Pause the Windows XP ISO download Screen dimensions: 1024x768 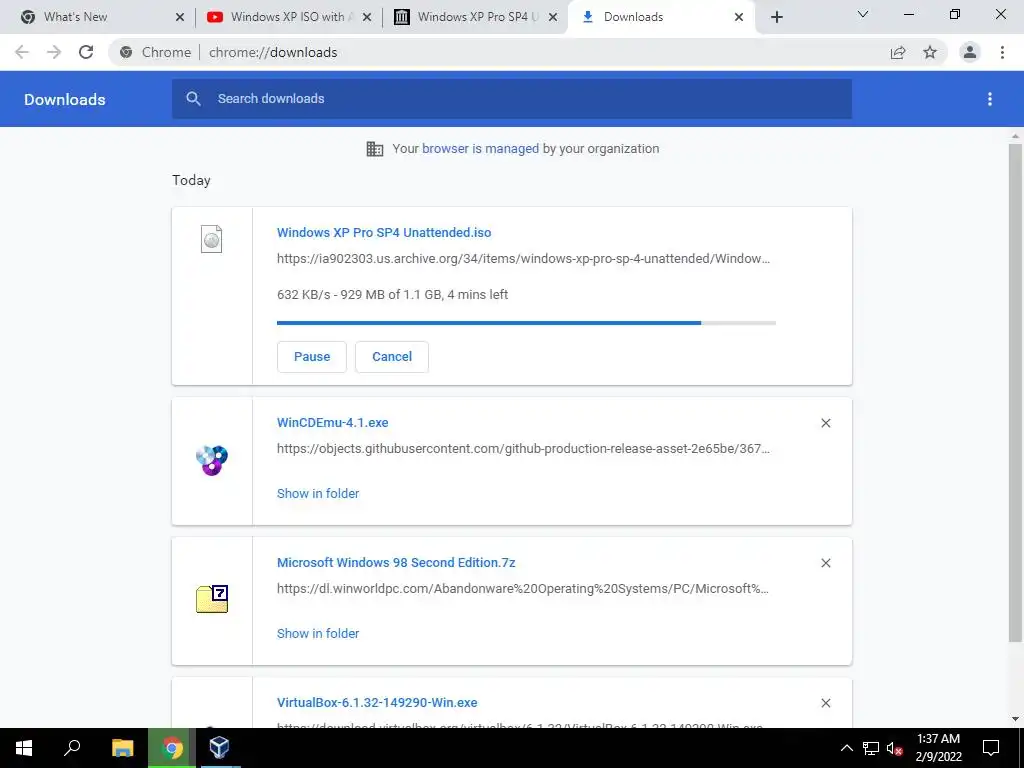point(312,357)
